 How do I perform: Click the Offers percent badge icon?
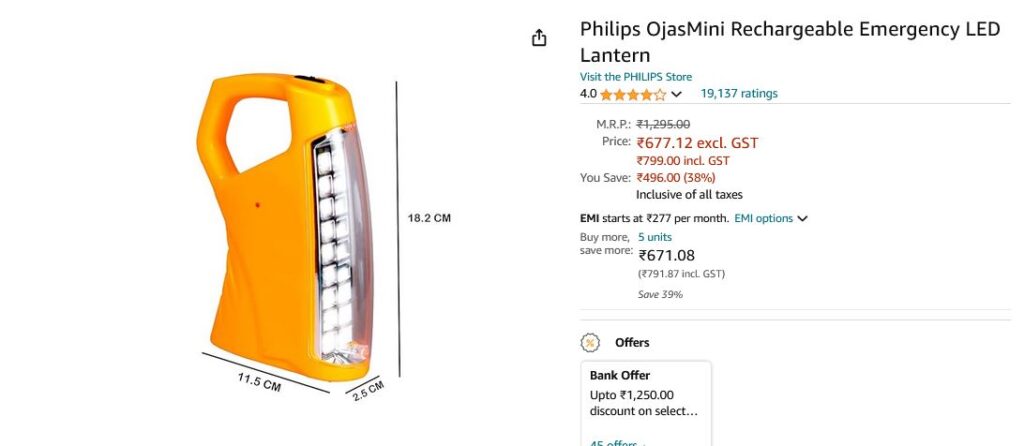pos(590,343)
